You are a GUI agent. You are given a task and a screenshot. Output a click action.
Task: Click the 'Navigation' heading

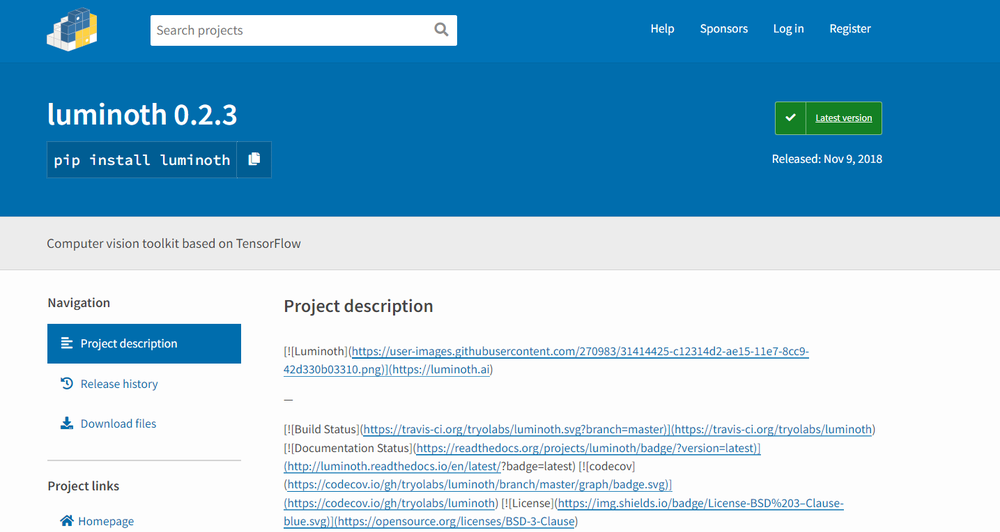[x=78, y=303]
